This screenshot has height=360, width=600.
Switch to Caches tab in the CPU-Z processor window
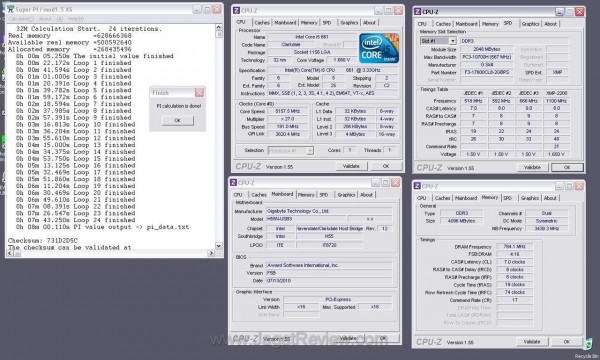tap(262, 23)
